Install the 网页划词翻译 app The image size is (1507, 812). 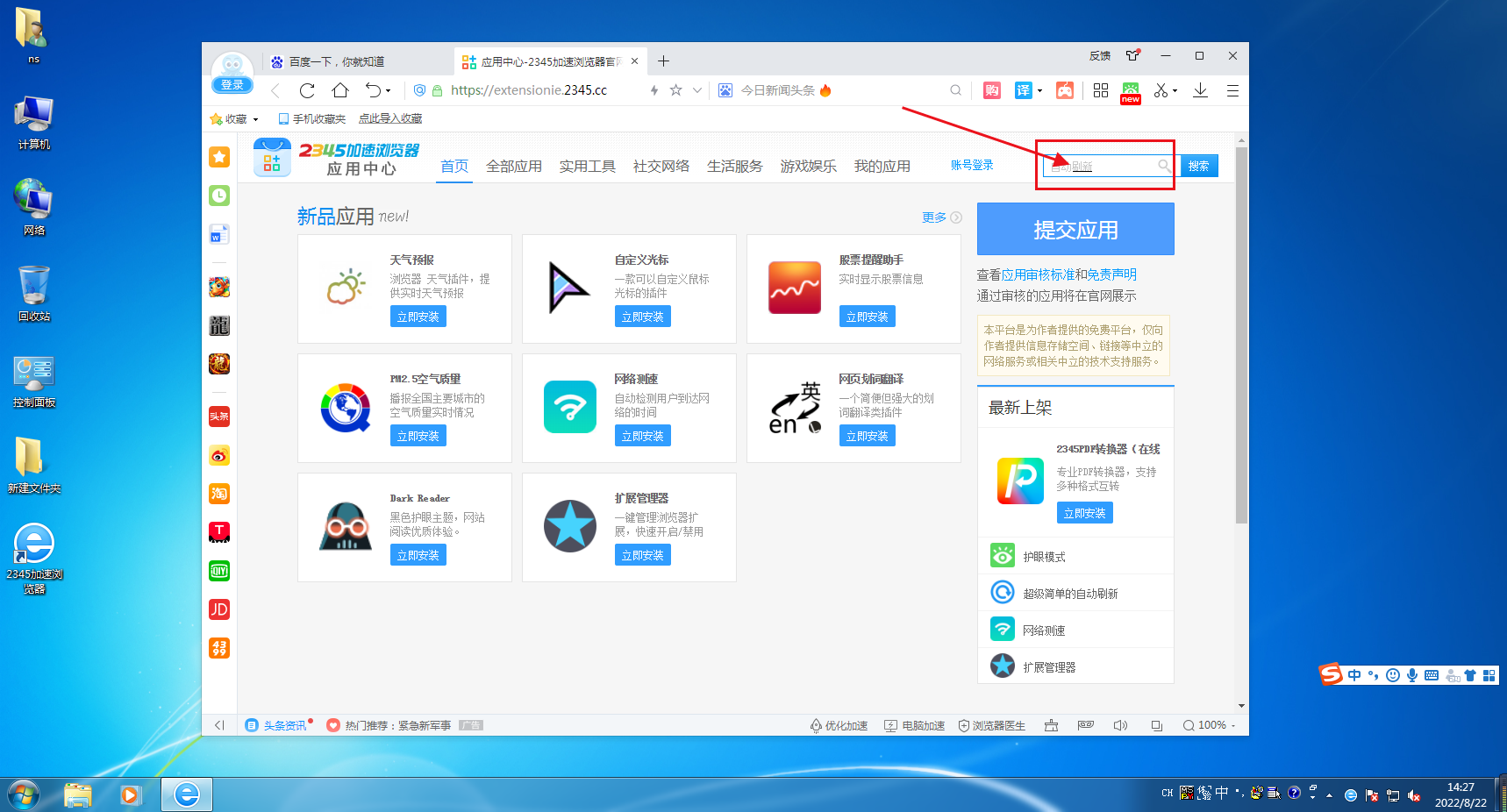(x=867, y=436)
